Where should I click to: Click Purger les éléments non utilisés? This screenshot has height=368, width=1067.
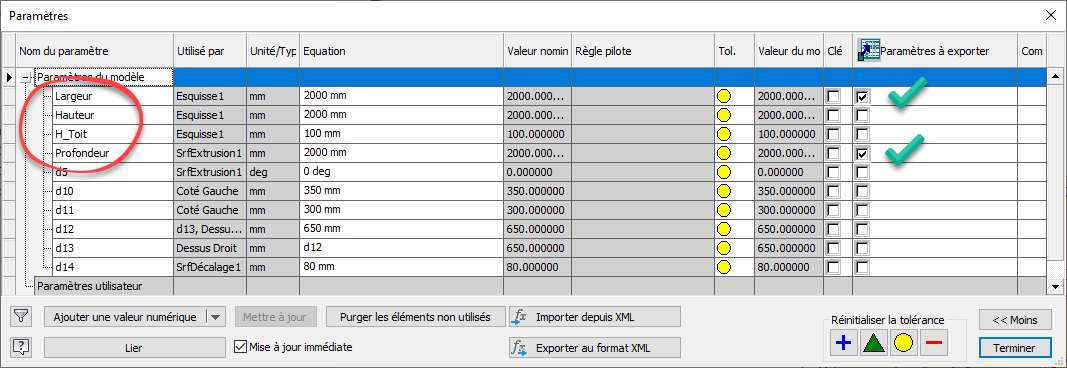click(415, 317)
